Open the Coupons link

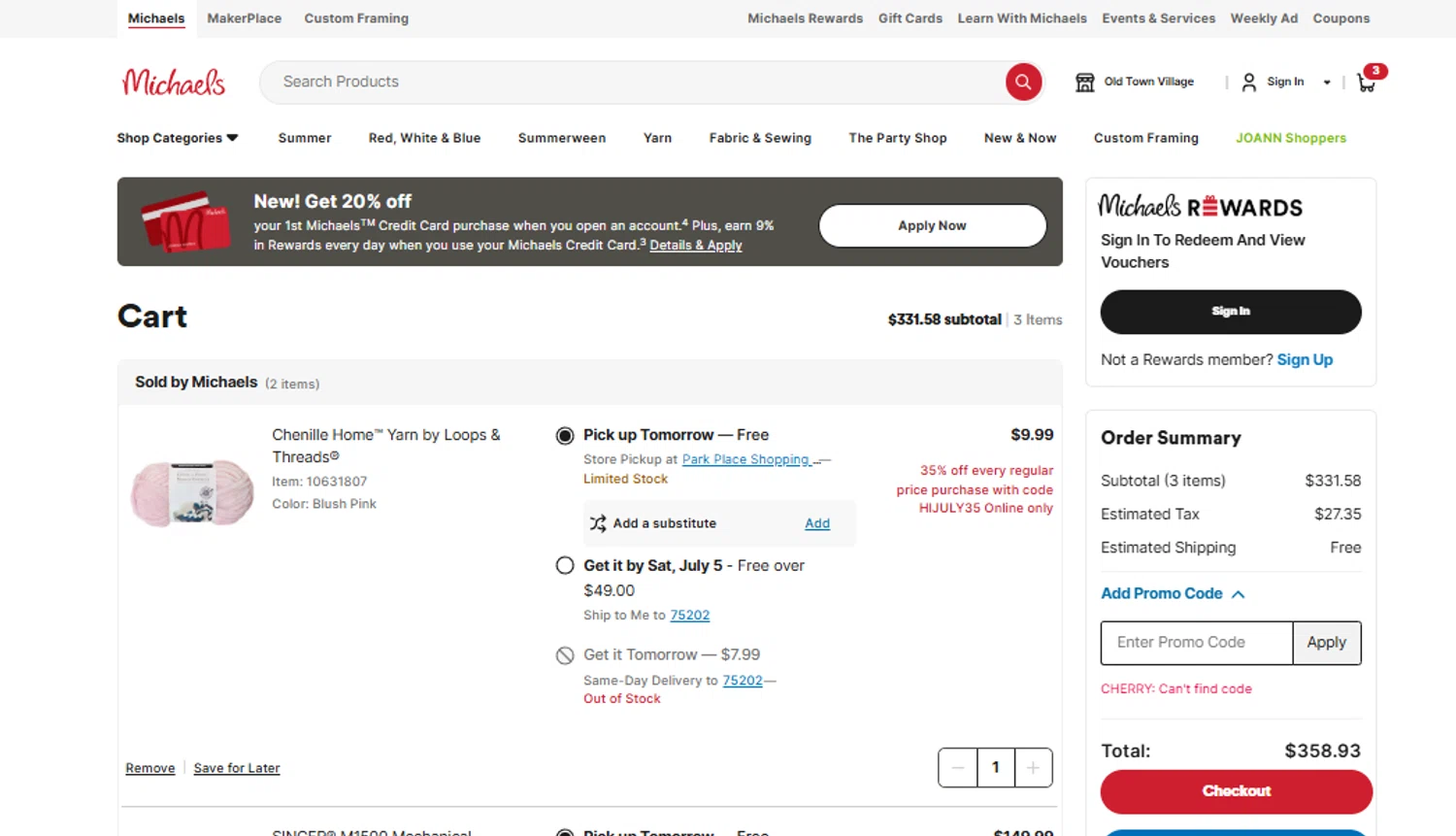tap(1341, 18)
